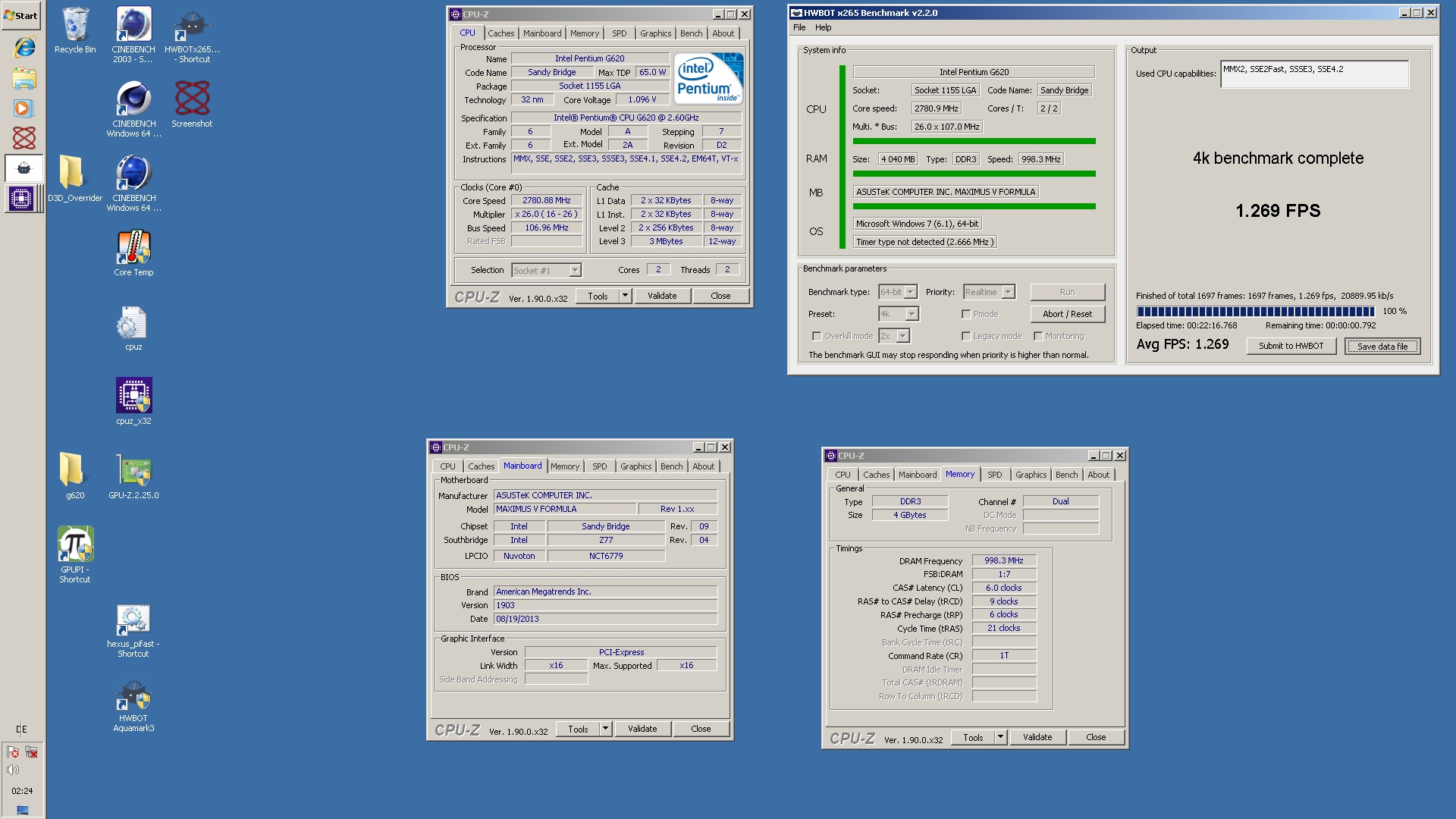The image size is (1456, 819).
Task: Switch to Graphics tab in CPU-Z Memory window
Action: click(x=1031, y=475)
